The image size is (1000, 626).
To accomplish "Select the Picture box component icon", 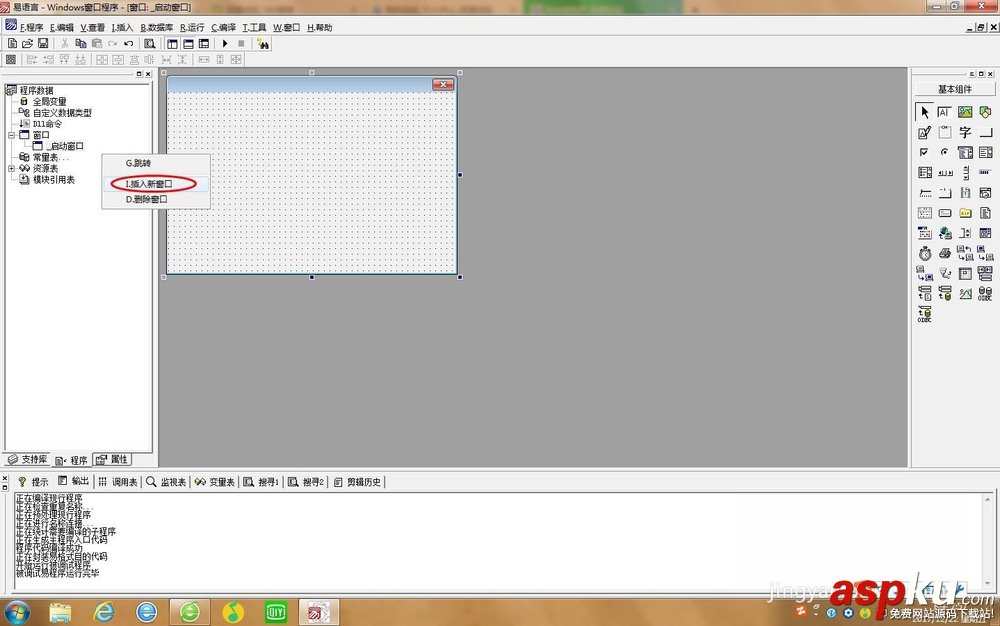I will click(x=965, y=112).
